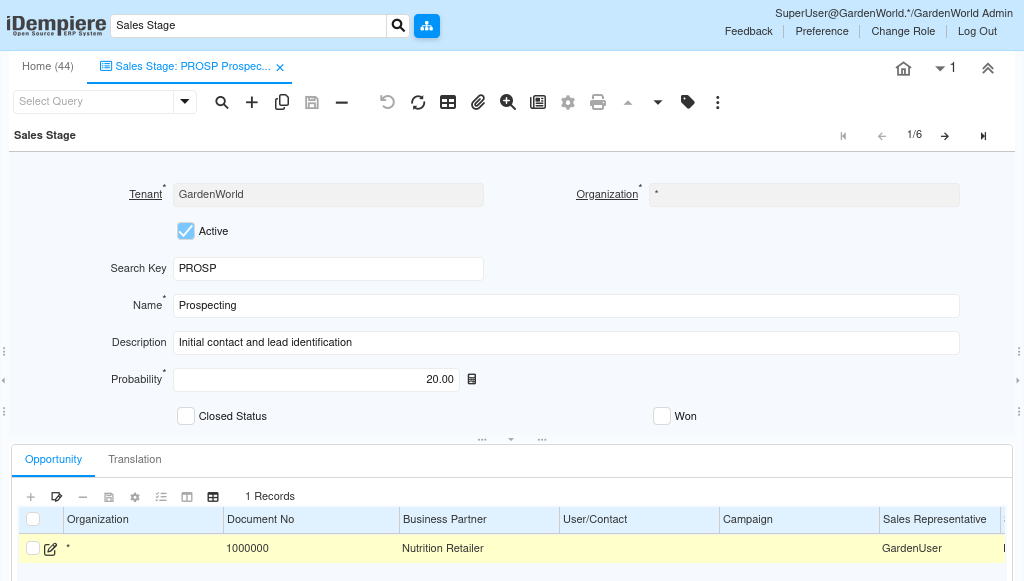
Task: Click into the Description input field
Action: pos(566,343)
